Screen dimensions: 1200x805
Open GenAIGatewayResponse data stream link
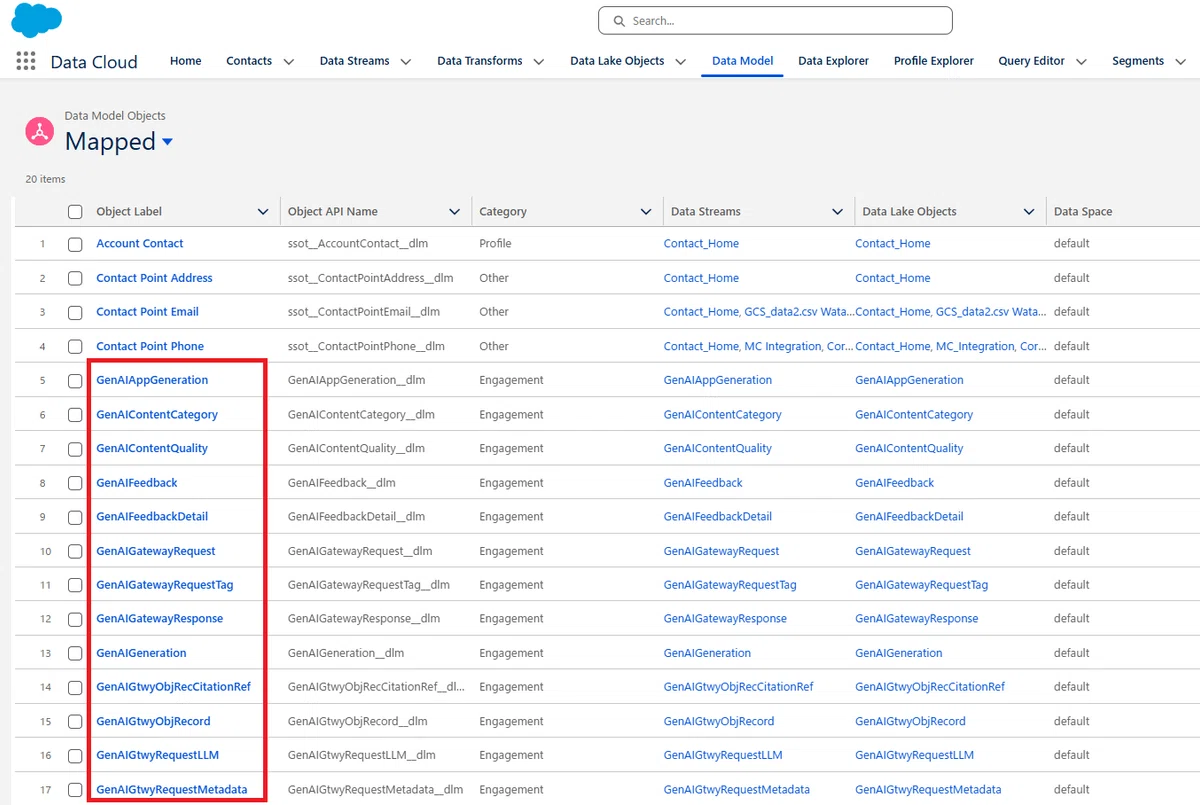pyautogui.click(x=725, y=619)
